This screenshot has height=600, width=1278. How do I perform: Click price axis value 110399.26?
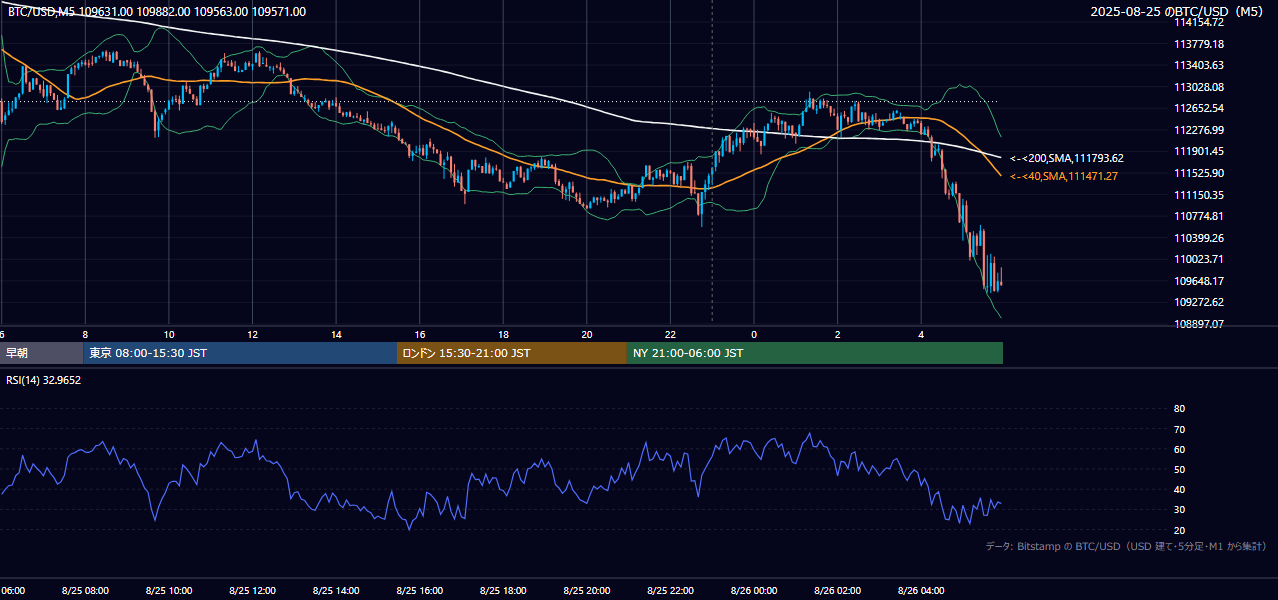tap(1199, 238)
